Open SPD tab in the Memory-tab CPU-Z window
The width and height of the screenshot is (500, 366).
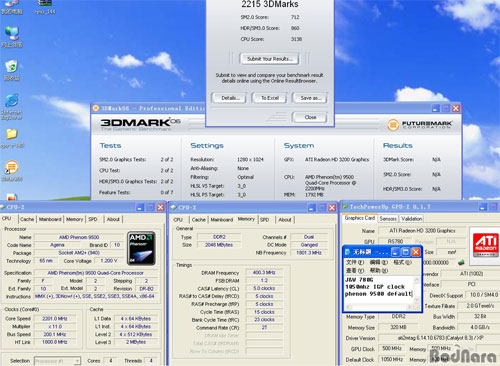(264, 220)
